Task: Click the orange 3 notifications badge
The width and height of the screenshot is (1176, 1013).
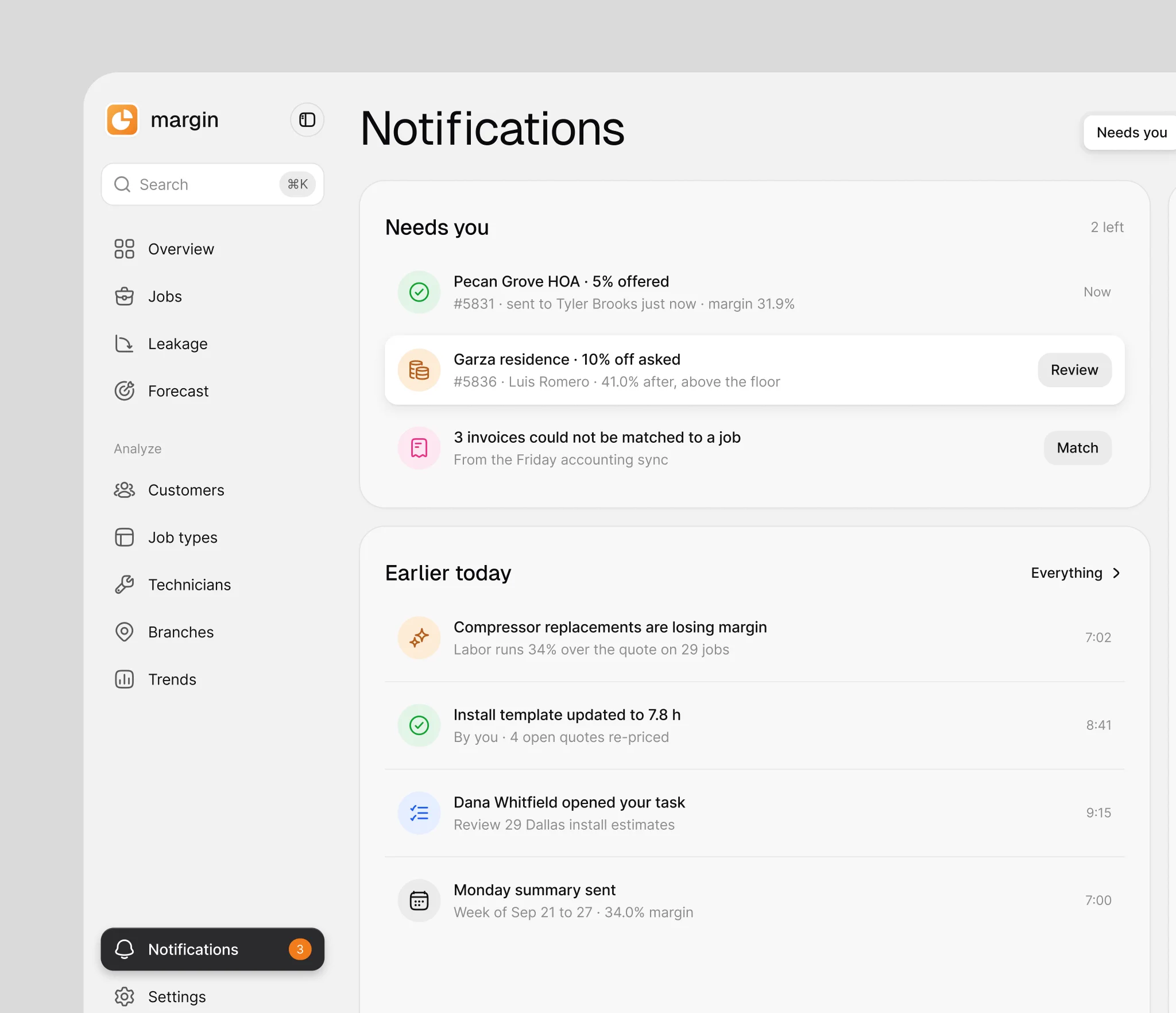Action: (x=300, y=949)
